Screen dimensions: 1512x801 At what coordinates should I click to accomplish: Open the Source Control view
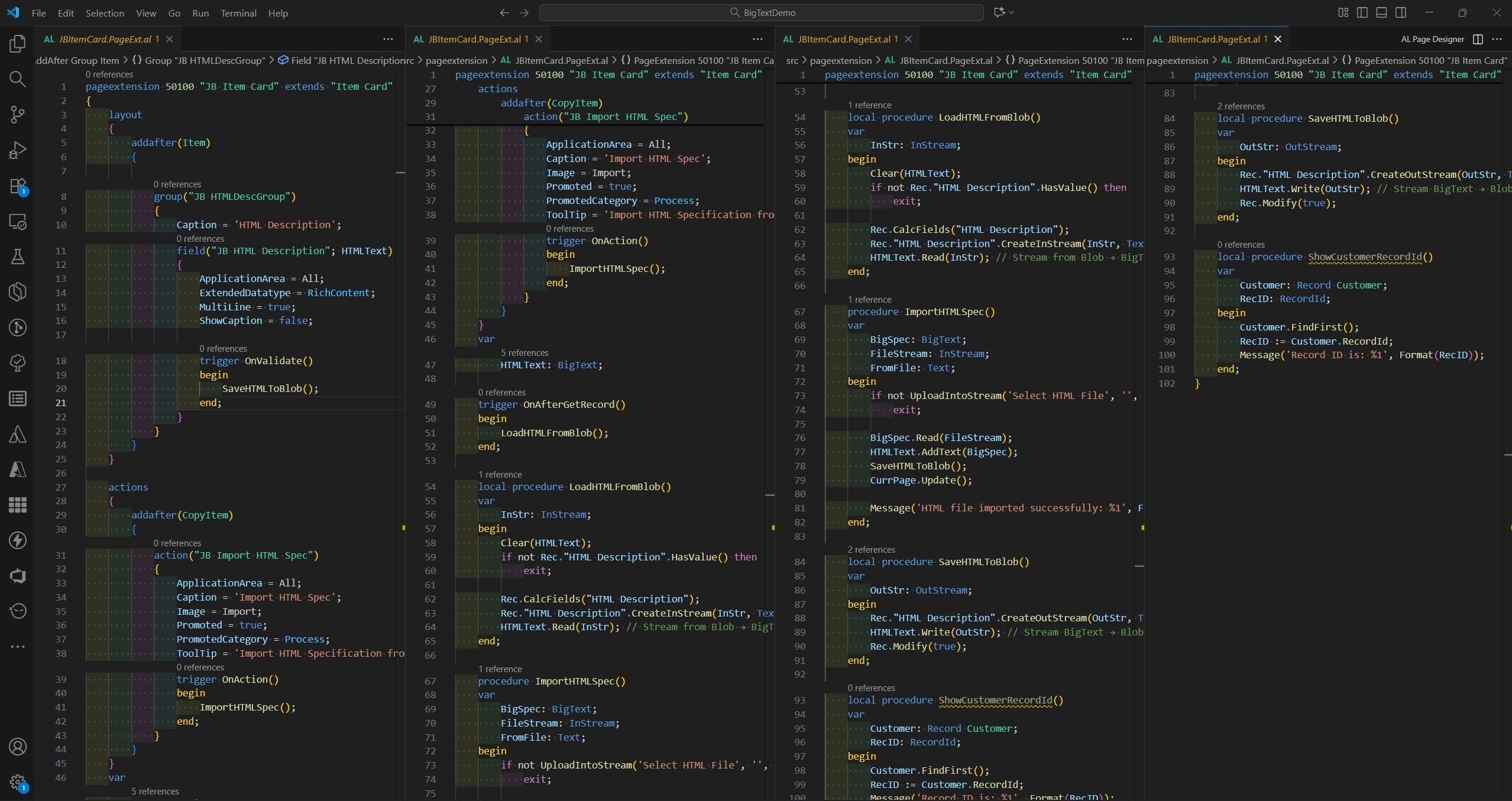[x=18, y=115]
